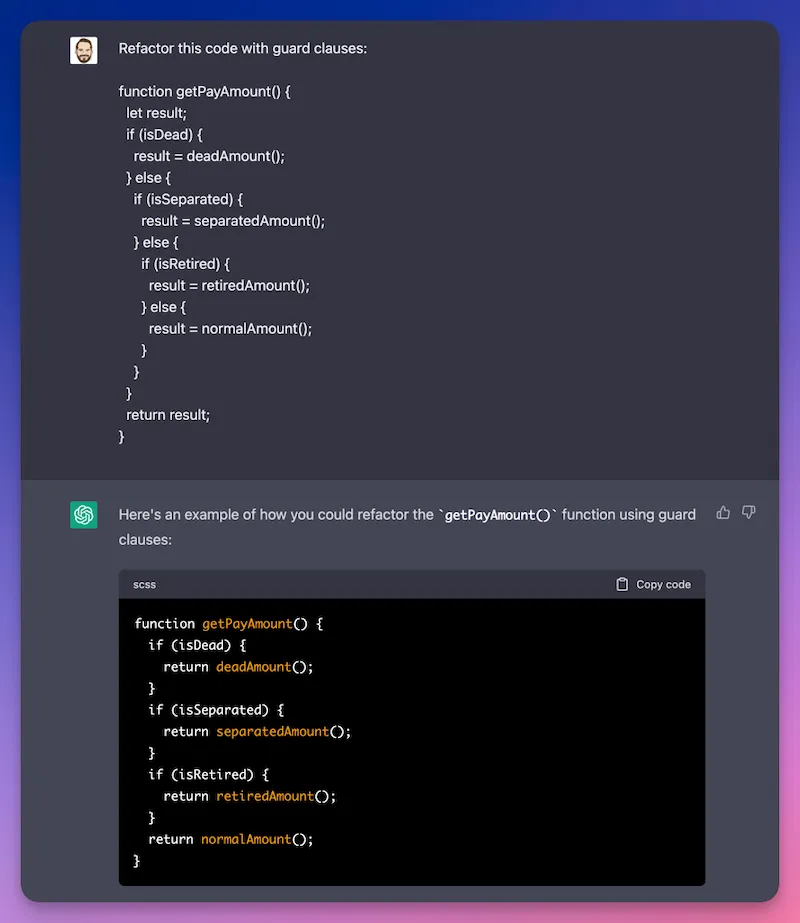Click "return normalAmount();" in the black code block
This screenshot has height=923, width=800.
coord(231,839)
